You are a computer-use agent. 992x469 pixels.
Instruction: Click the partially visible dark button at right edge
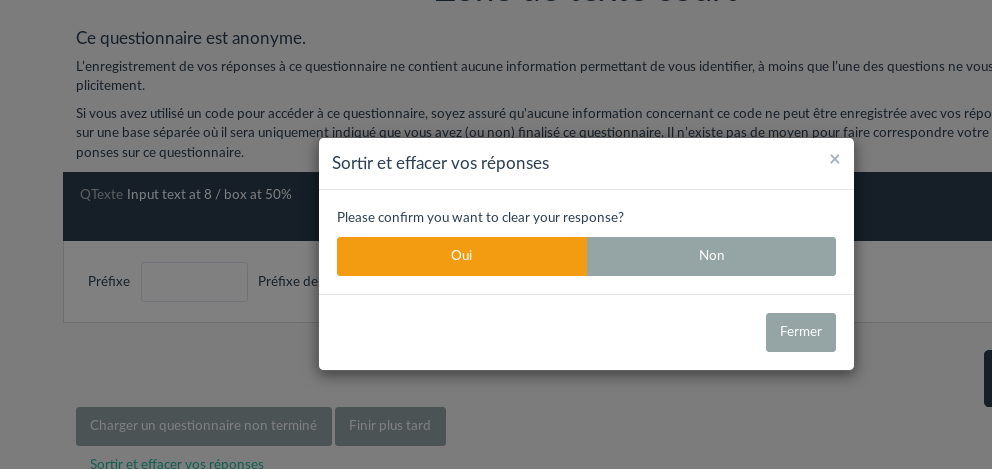(x=987, y=378)
